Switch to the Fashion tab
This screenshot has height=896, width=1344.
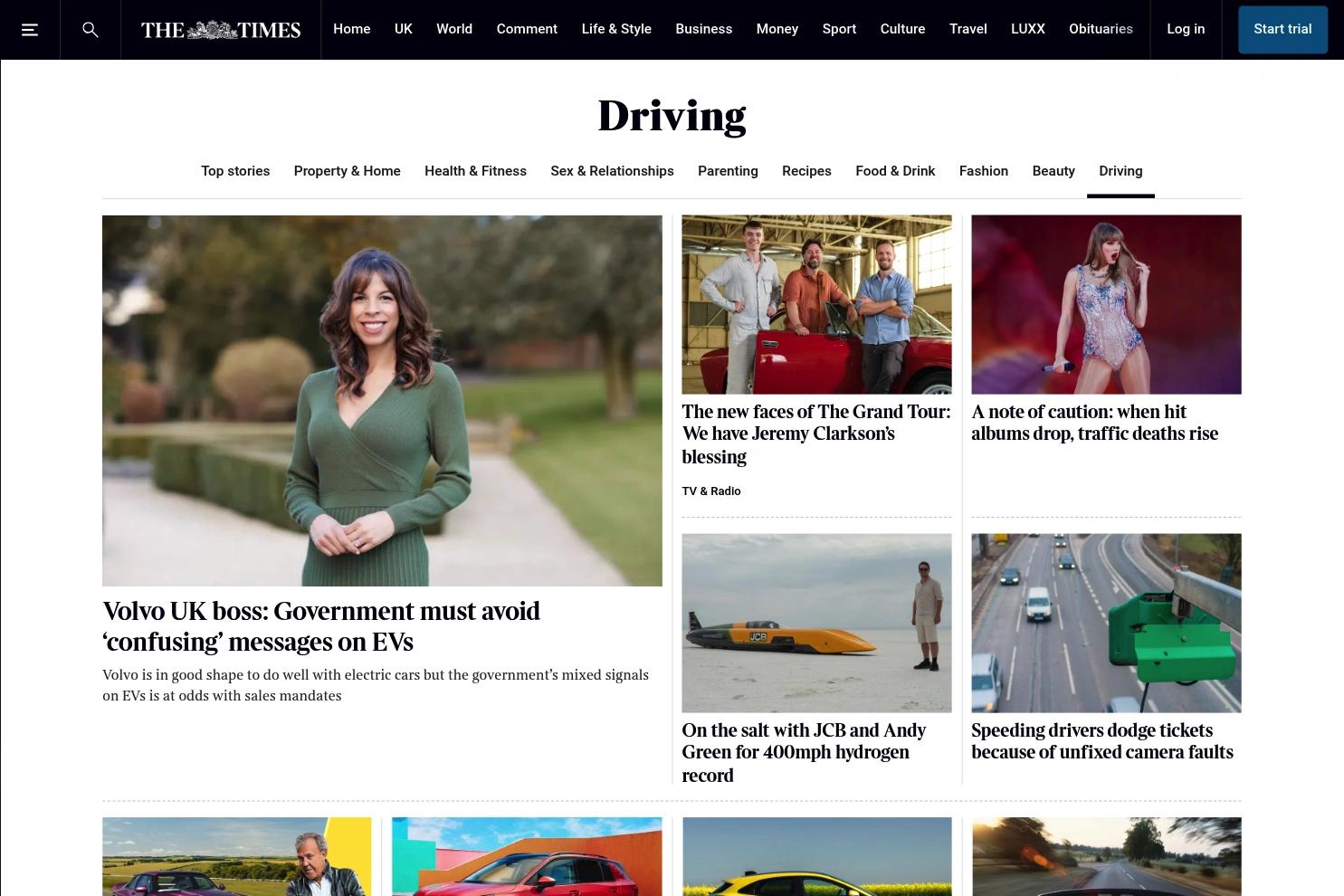point(984,171)
